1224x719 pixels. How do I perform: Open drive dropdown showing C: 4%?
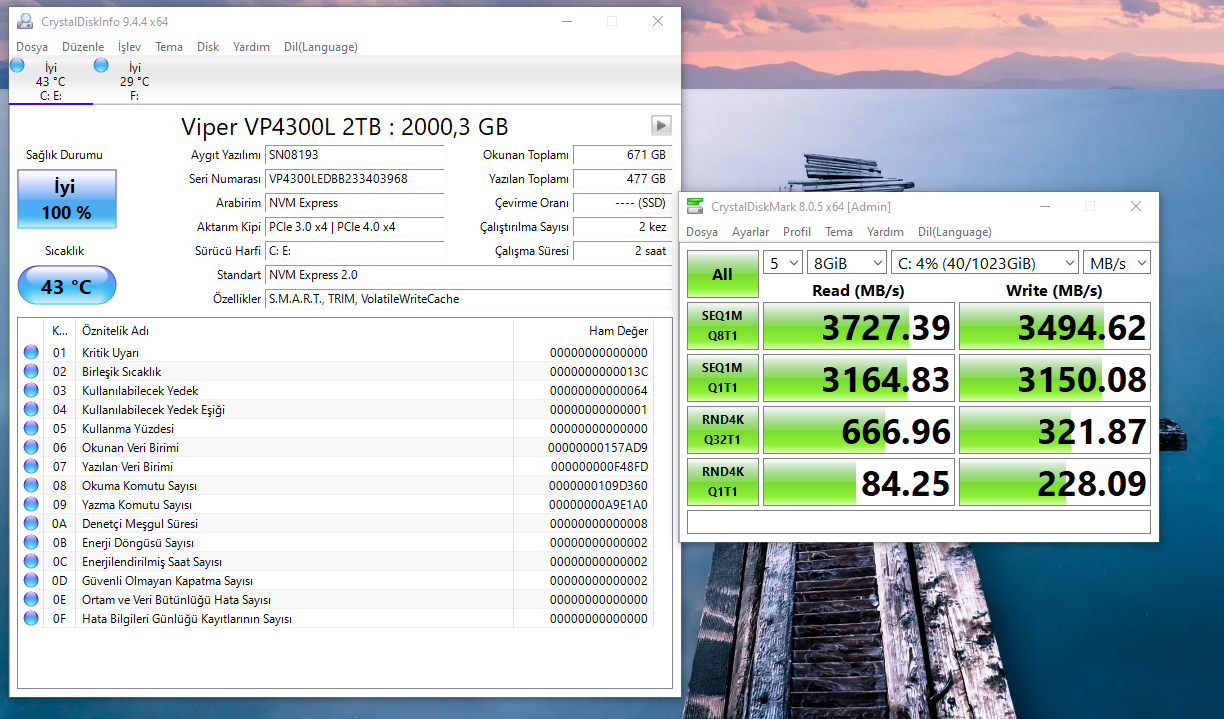pos(985,262)
